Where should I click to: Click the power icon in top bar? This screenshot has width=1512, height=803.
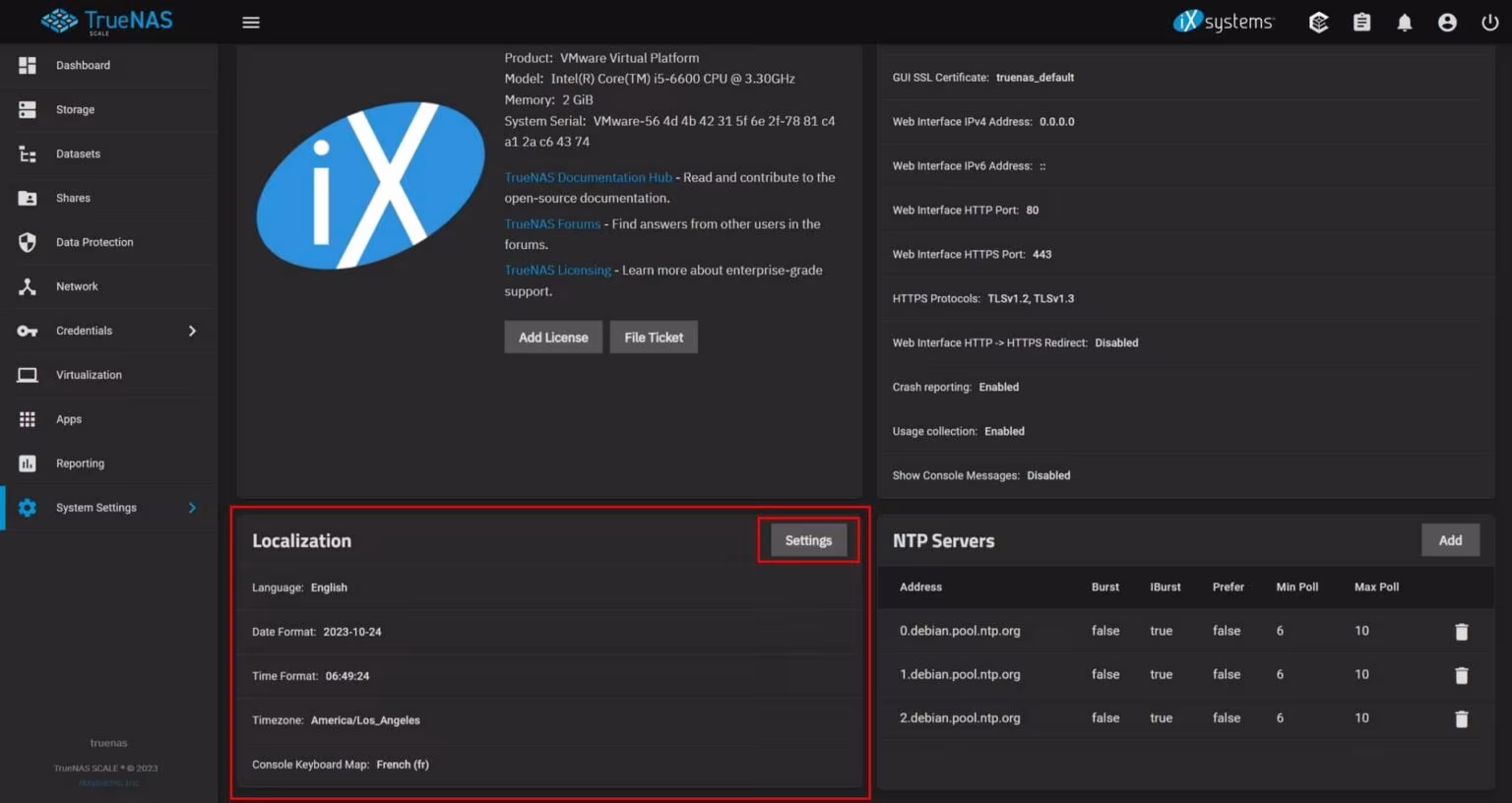[x=1490, y=23]
